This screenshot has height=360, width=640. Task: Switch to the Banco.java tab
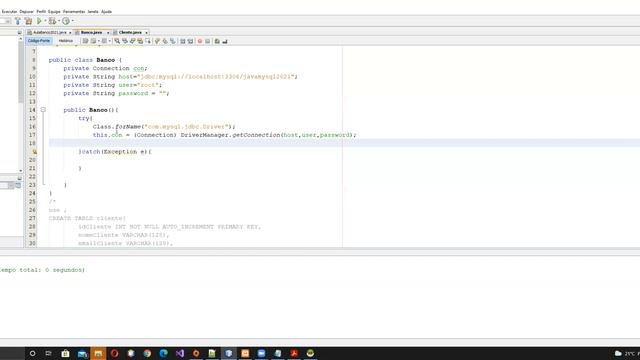[x=91, y=32]
